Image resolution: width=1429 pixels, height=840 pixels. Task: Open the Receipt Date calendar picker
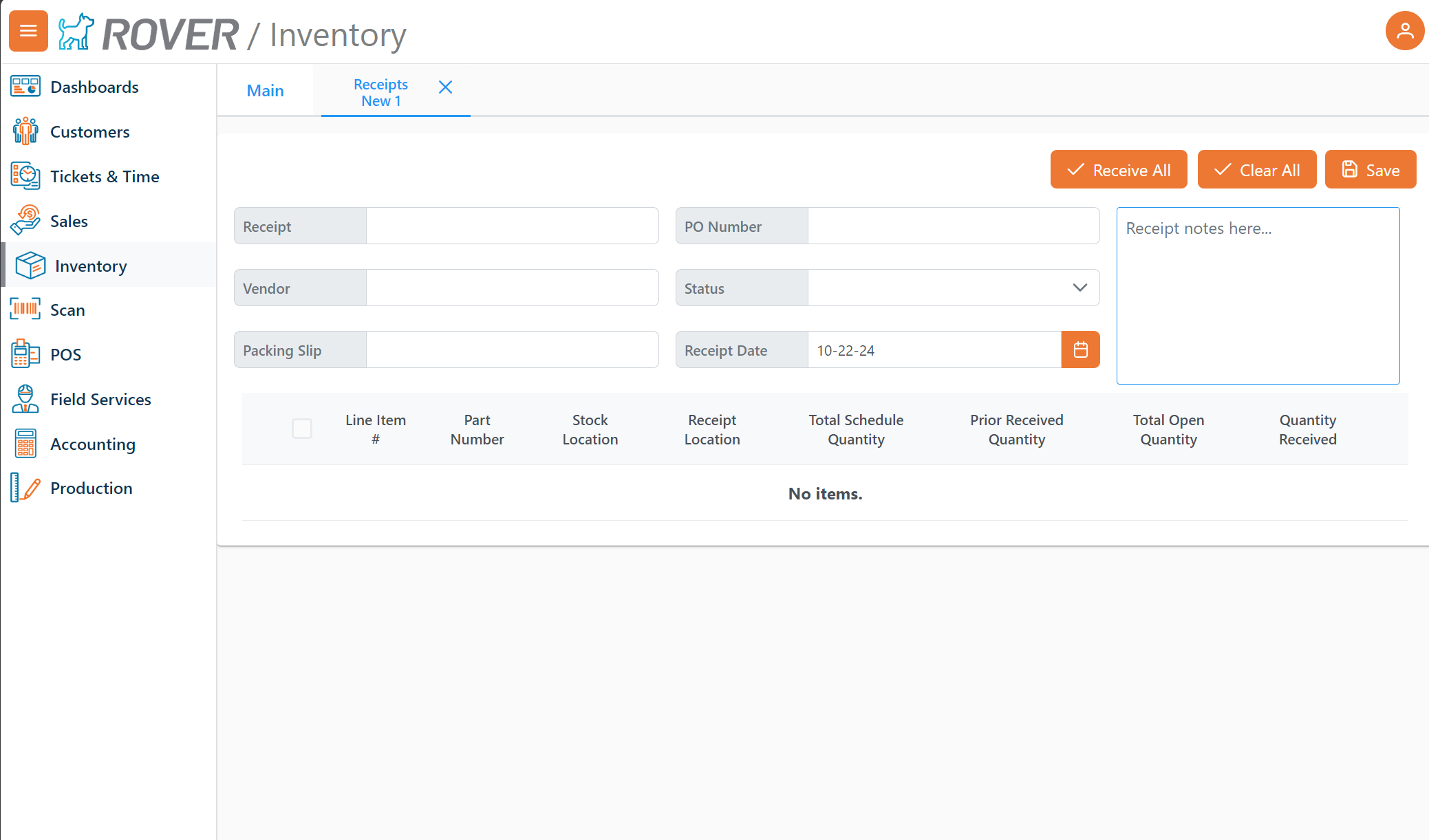pos(1080,349)
